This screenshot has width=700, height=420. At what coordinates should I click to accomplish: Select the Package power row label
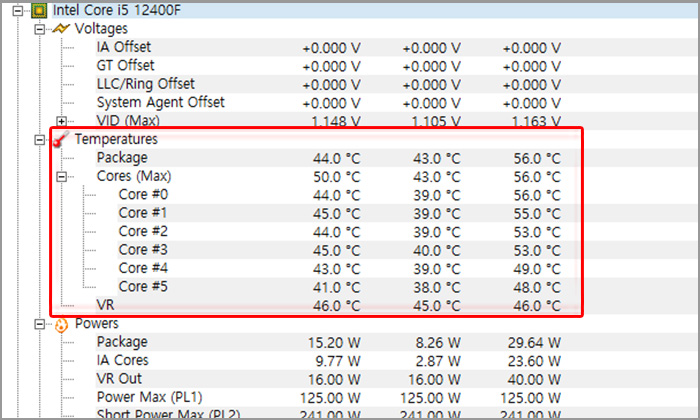[x=122, y=342]
